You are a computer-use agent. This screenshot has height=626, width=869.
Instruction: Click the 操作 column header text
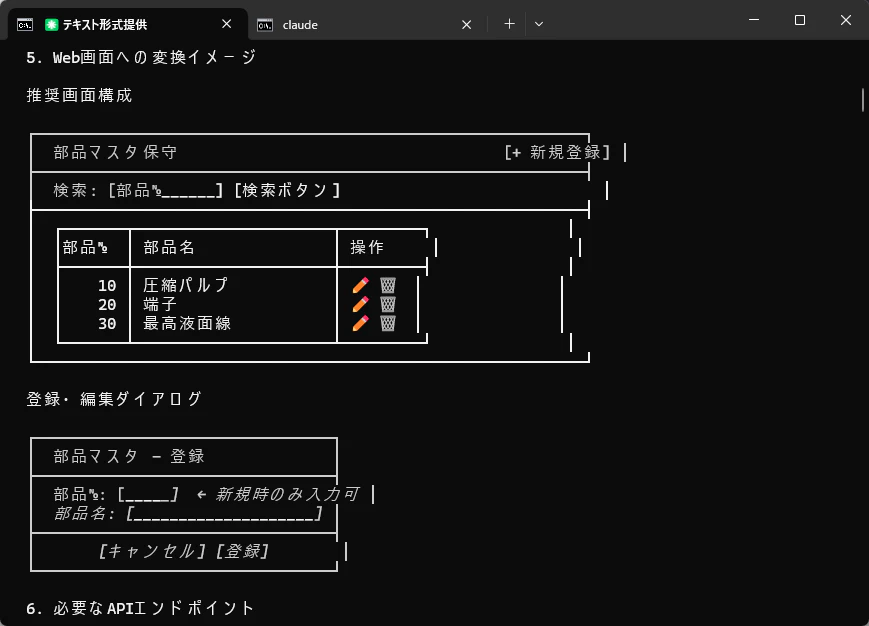tap(367, 247)
